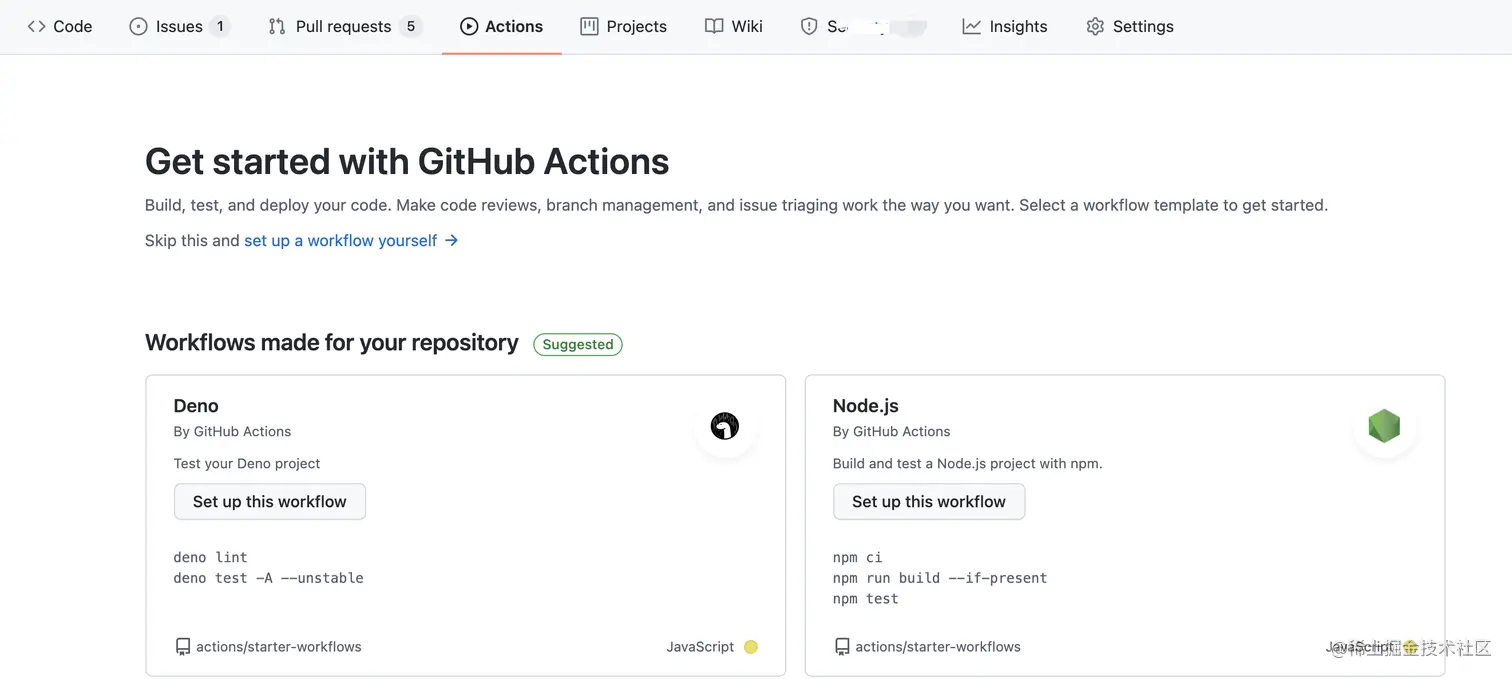Open the Insights tab
This screenshot has width=1512, height=679.
point(1005,27)
